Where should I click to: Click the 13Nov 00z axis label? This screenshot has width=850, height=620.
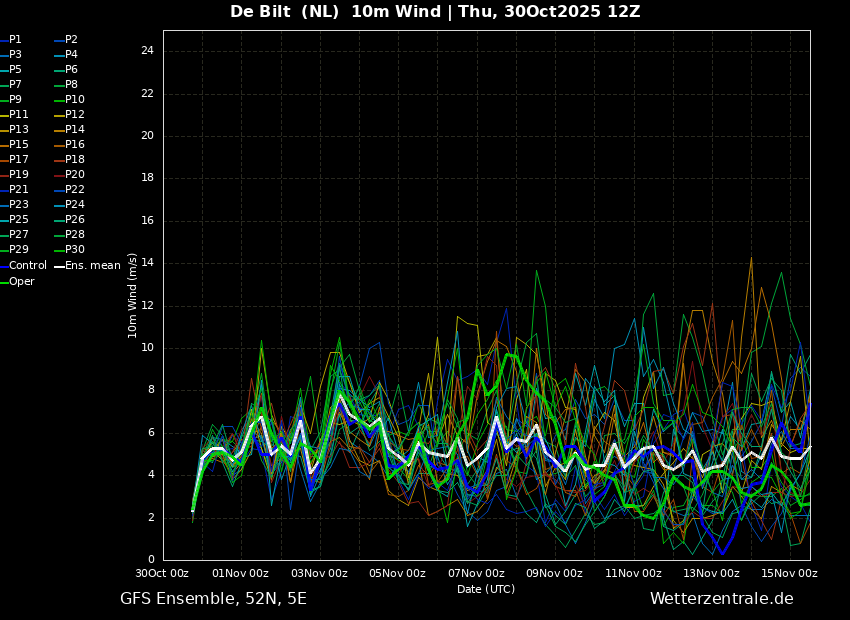[x=711, y=573]
